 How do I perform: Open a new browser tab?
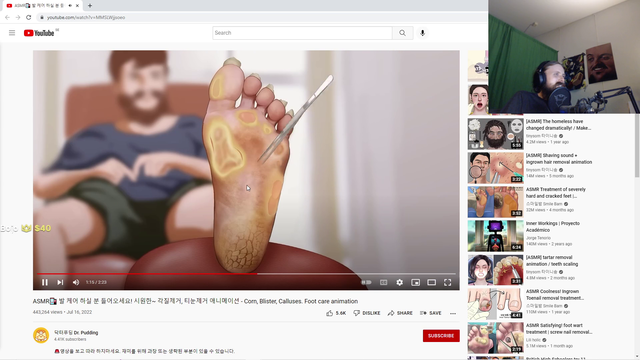tap(90, 6)
